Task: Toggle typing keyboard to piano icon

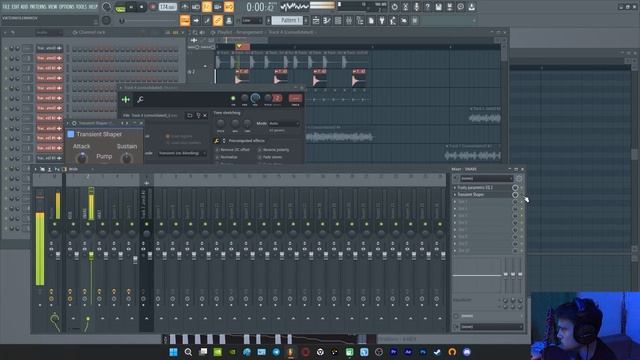Action: (185, 20)
